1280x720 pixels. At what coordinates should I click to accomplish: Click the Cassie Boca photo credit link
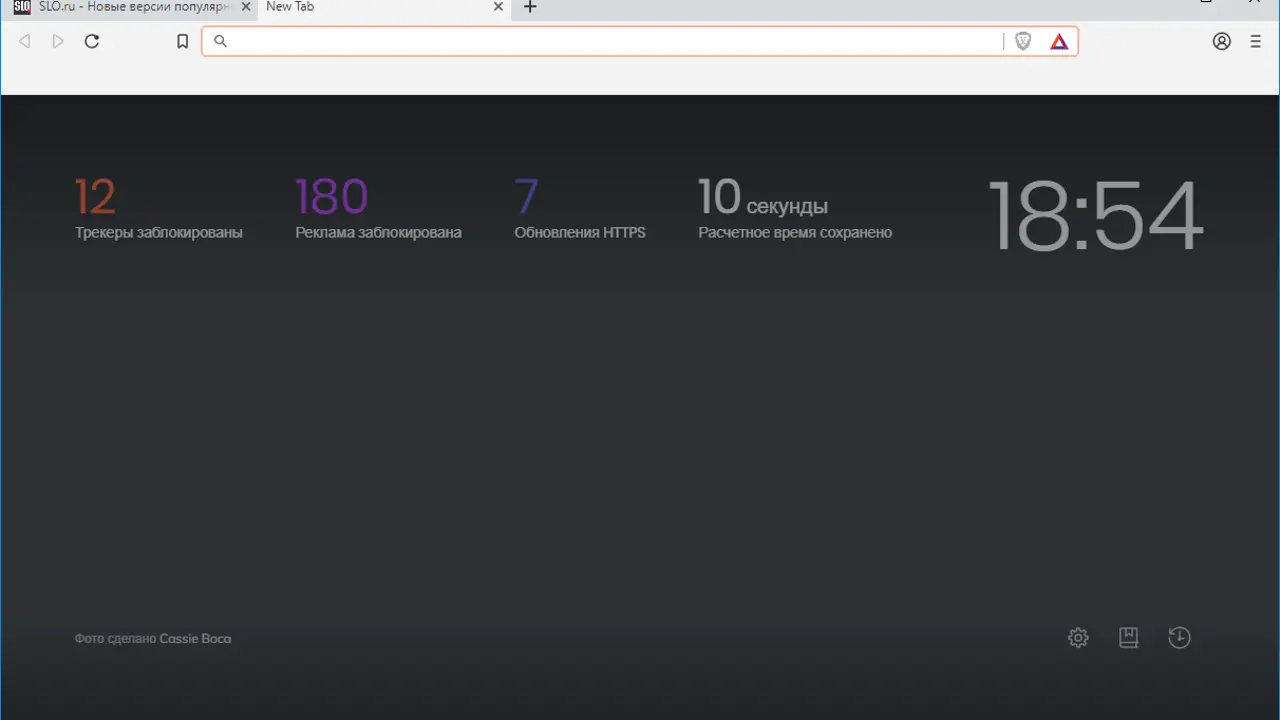(x=195, y=638)
